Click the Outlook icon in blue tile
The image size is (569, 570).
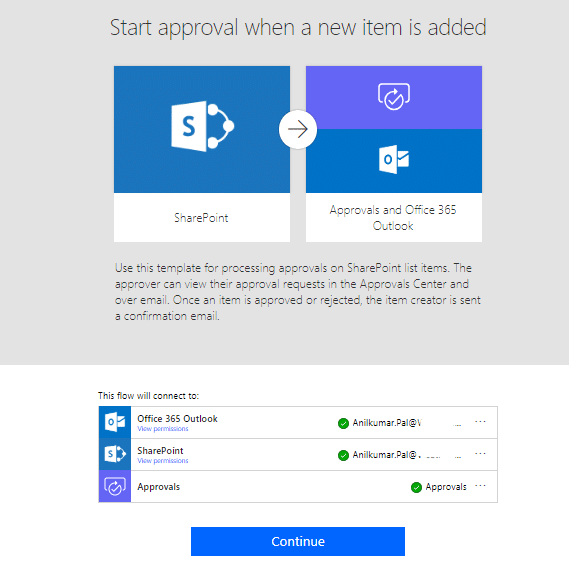click(394, 159)
